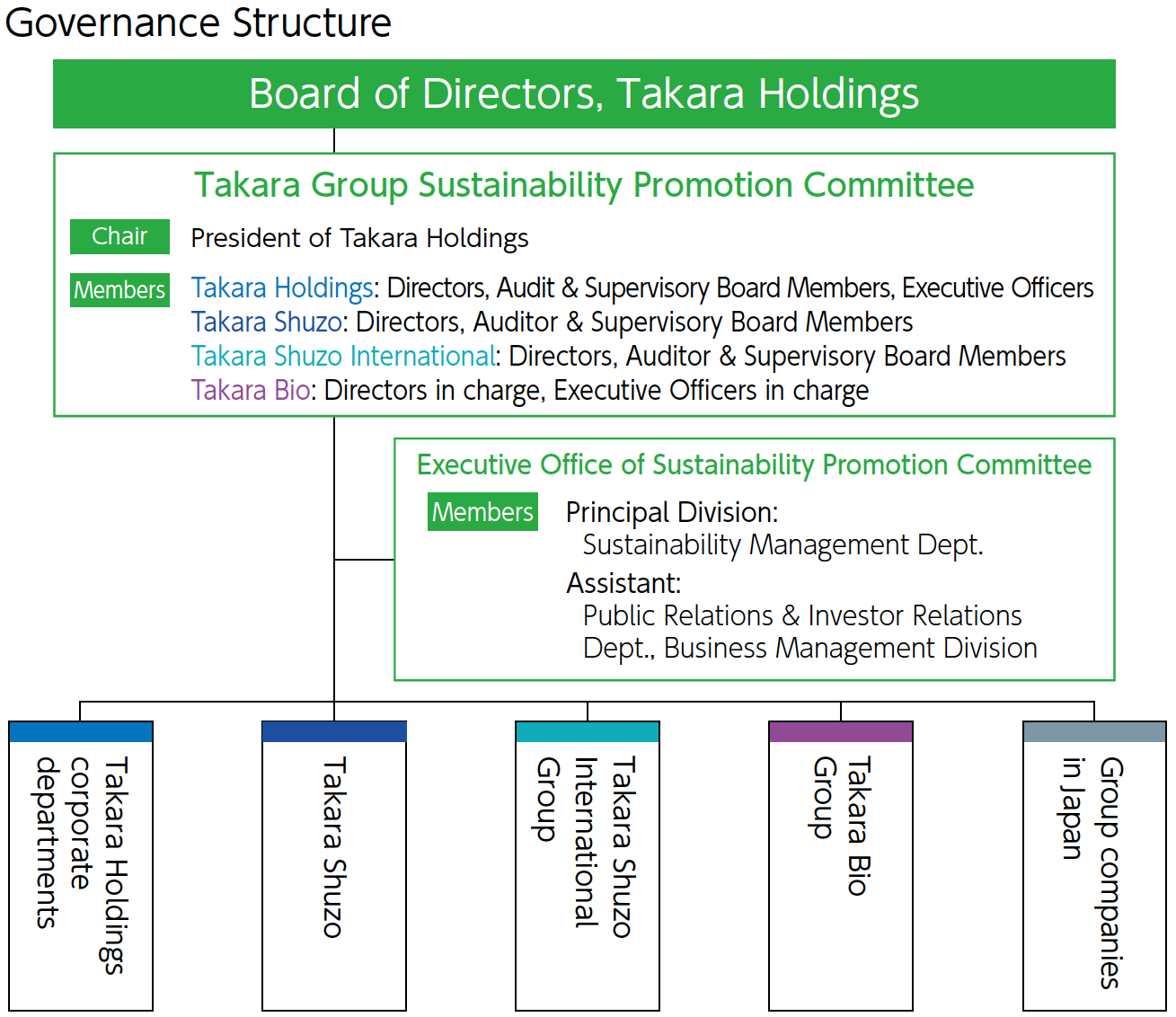The width and height of the screenshot is (1176, 1017).
Task: Click the 'Governance Structure' heading
Action: point(198,22)
